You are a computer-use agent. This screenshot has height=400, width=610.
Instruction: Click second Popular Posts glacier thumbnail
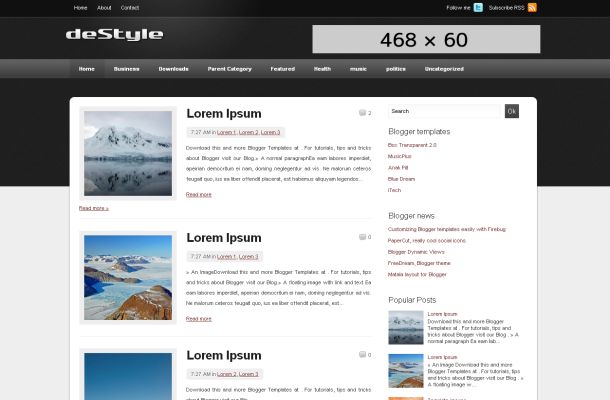click(x=406, y=370)
